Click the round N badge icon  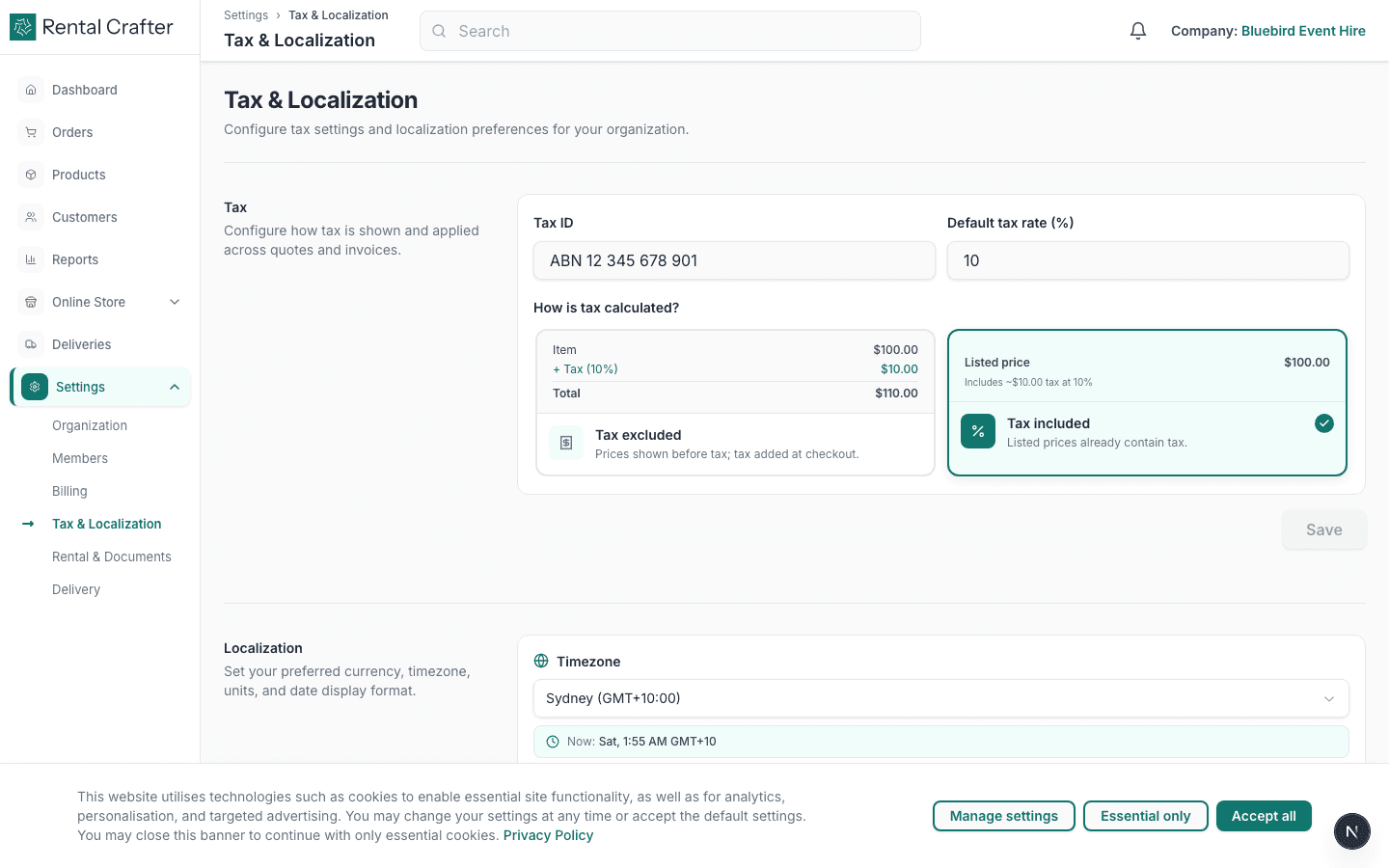[1351, 831]
